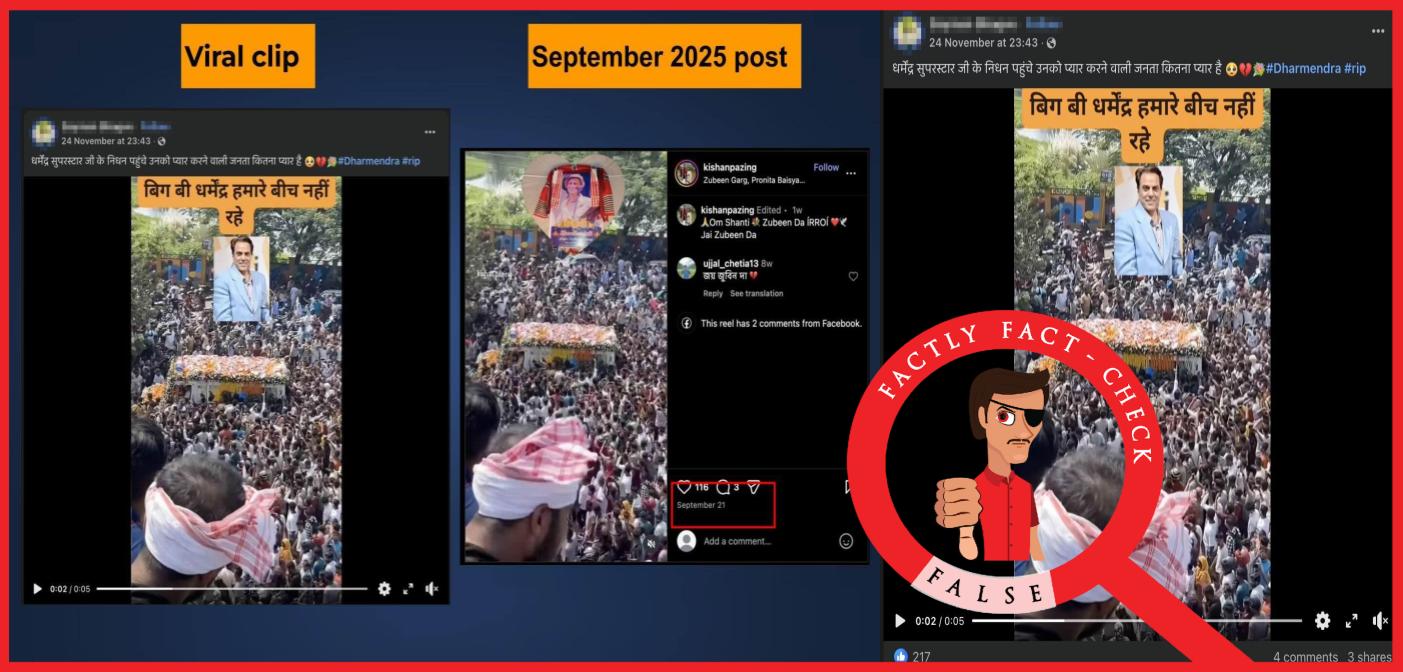
Task: Open video settings gear in right post
Action: pyautogui.click(x=1322, y=621)
